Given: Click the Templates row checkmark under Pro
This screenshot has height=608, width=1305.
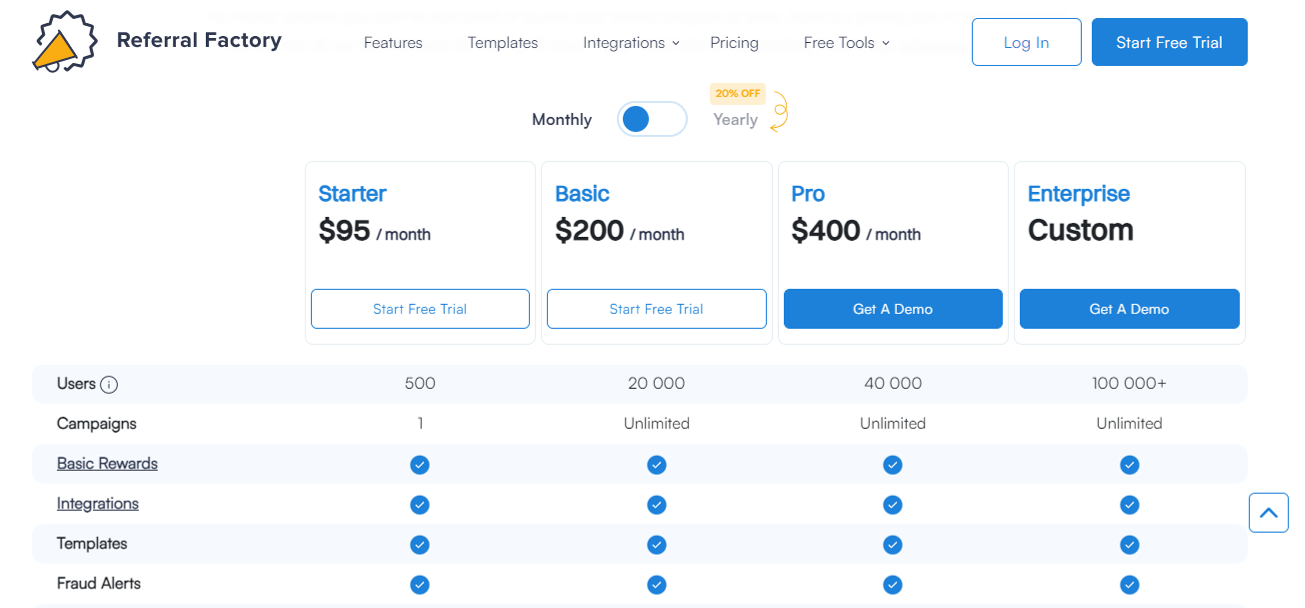Looking at the screenshot, I should pos(892,544).
